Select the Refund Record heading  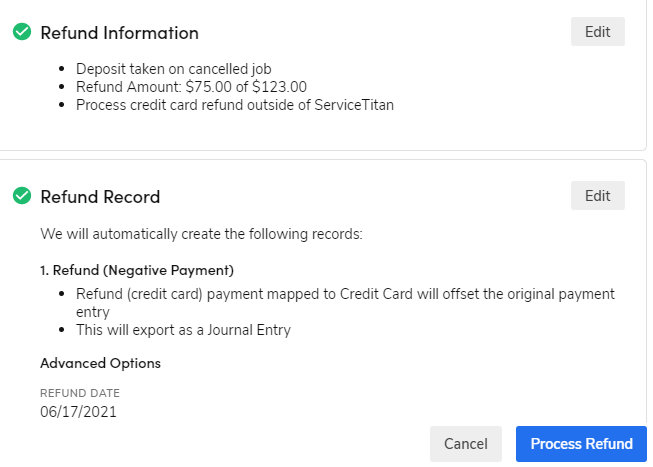pyautogui.click(x=100, y=197)
